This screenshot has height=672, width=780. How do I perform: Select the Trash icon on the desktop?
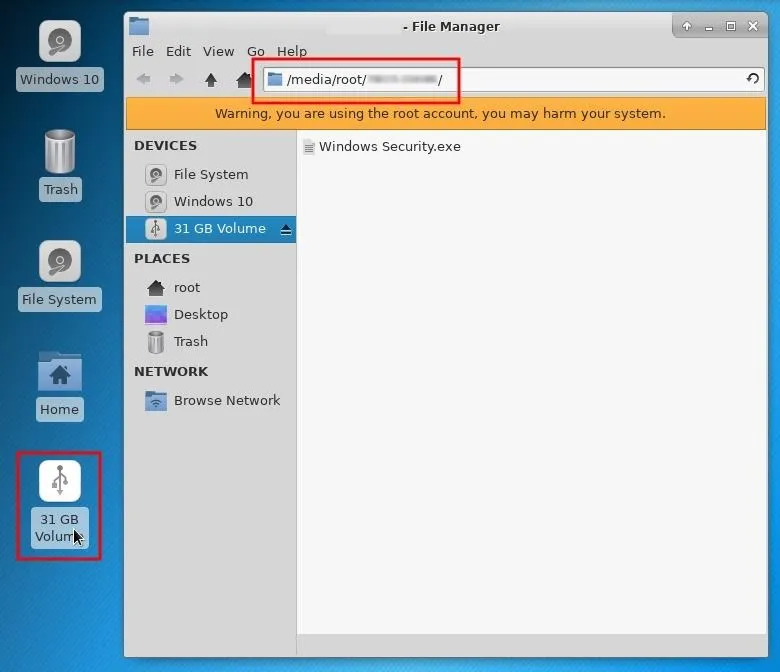[60, 151]
